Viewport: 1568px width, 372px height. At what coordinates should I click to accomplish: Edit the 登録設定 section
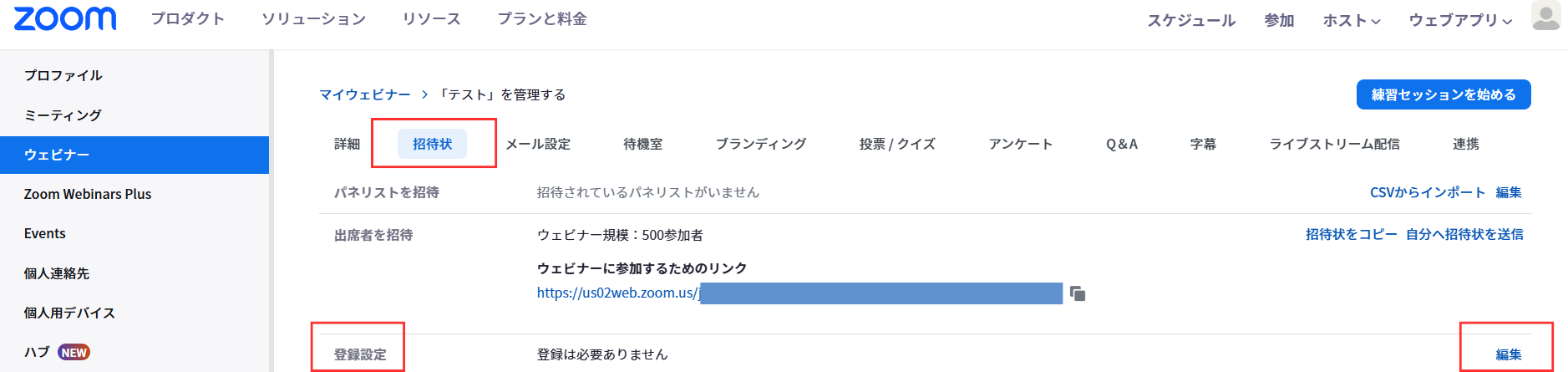(x=1508, y=354)
